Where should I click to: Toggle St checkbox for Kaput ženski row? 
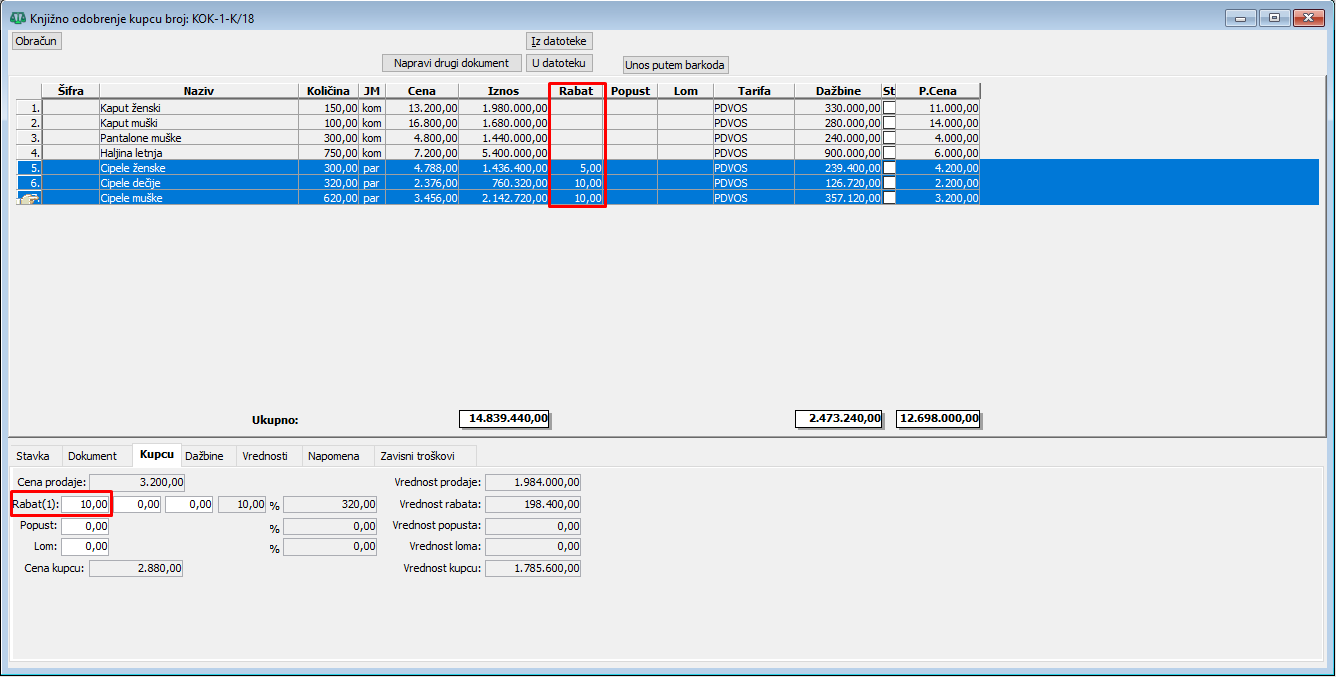pos(889,108)
